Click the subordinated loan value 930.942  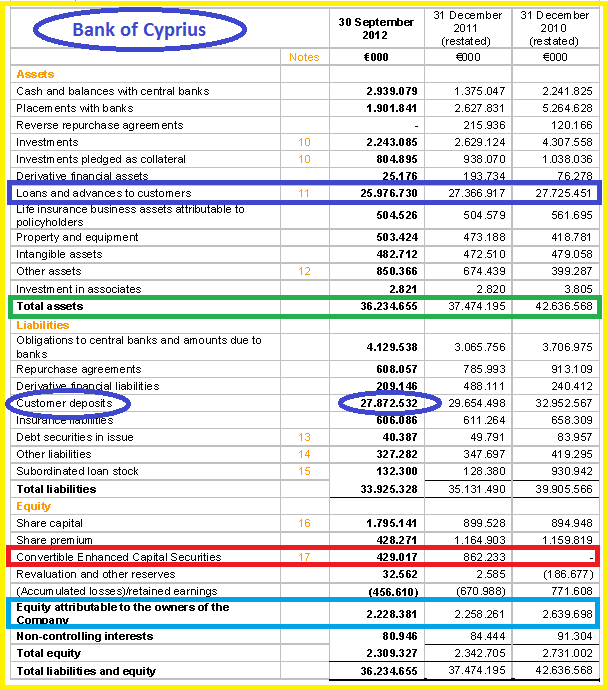571,471
